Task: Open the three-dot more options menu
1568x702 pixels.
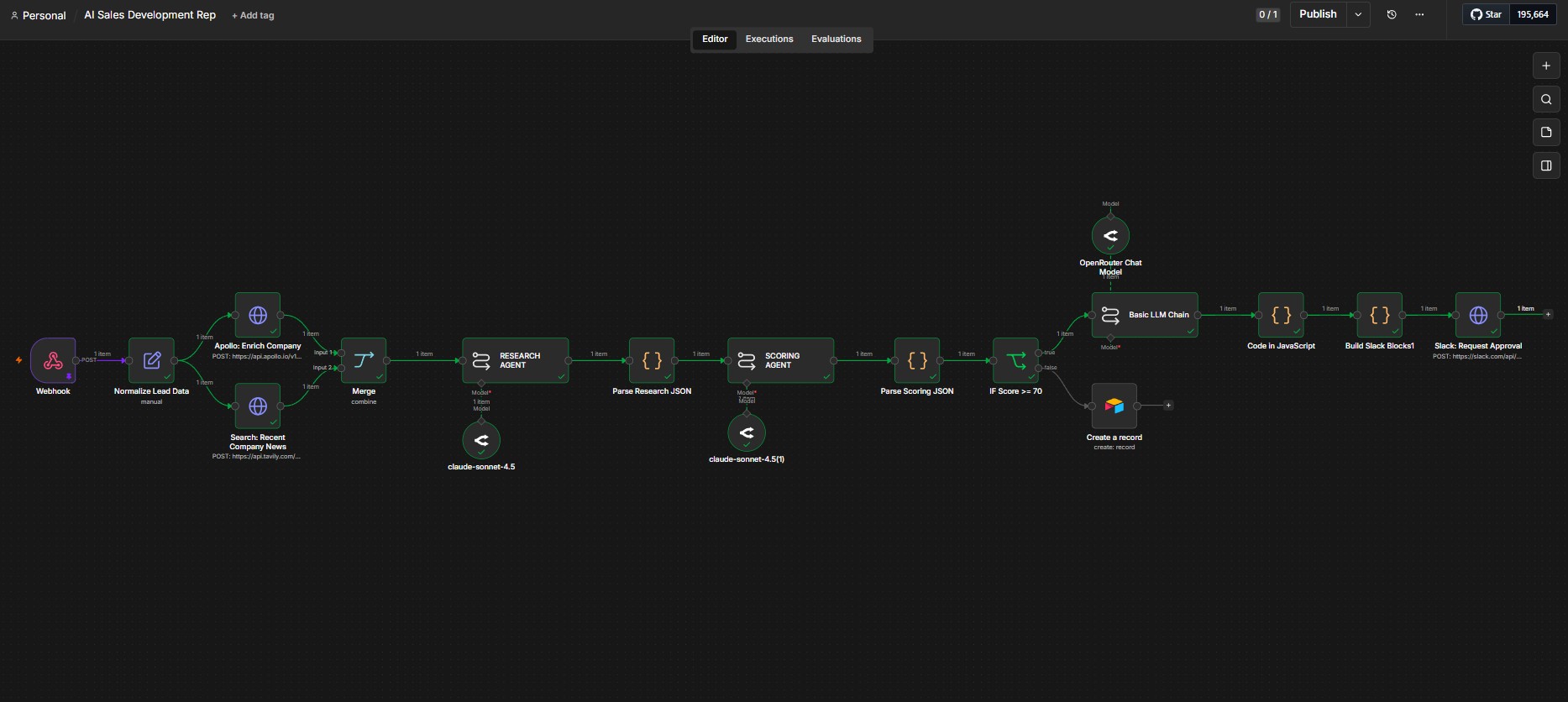Action: [x=1419, y=14]
